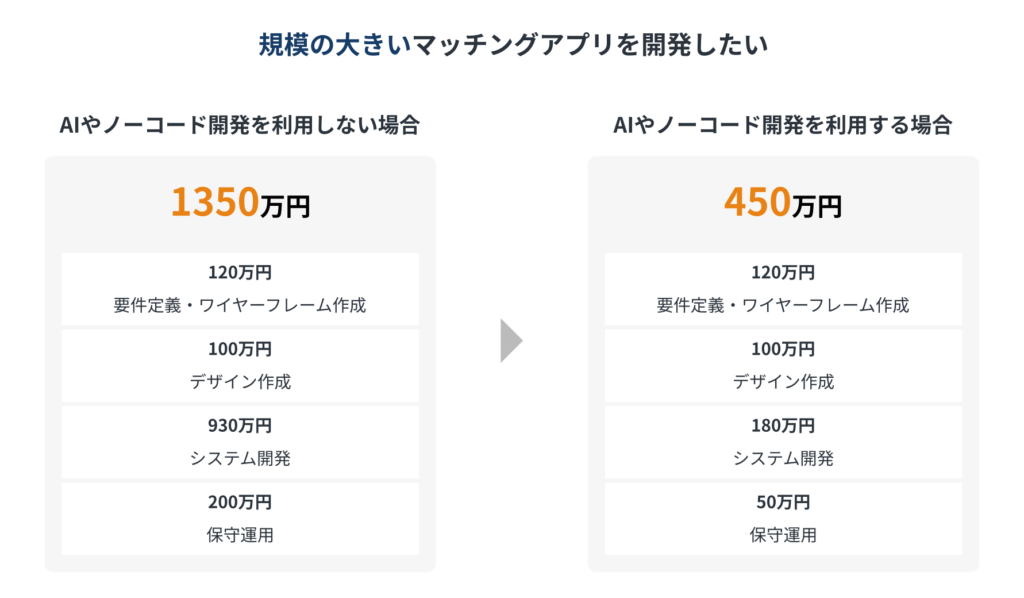Select left panel's デザイン作成 card

click(x=240, y=365)
